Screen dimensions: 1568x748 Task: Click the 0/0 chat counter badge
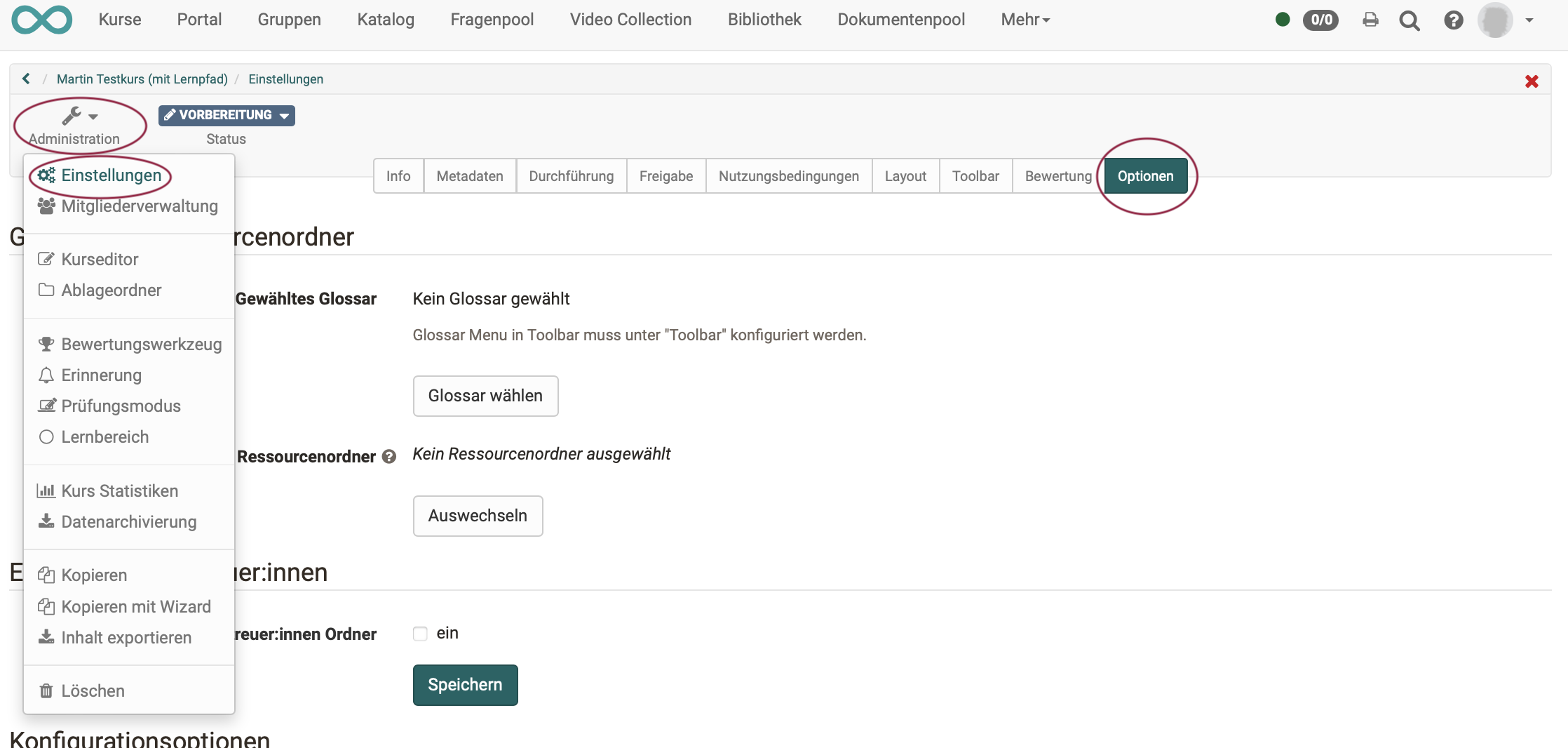point(1321,20)
